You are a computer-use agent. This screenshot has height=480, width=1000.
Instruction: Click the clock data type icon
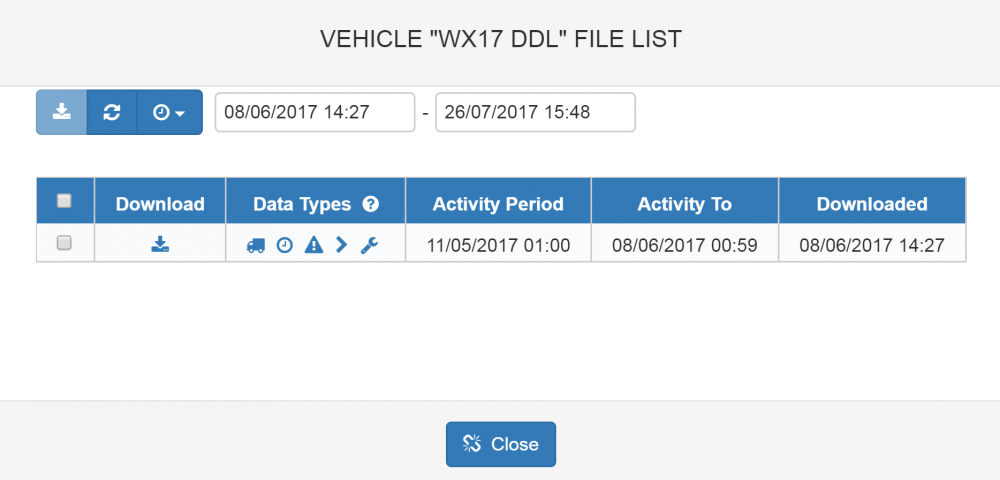(x=284, y=245)
